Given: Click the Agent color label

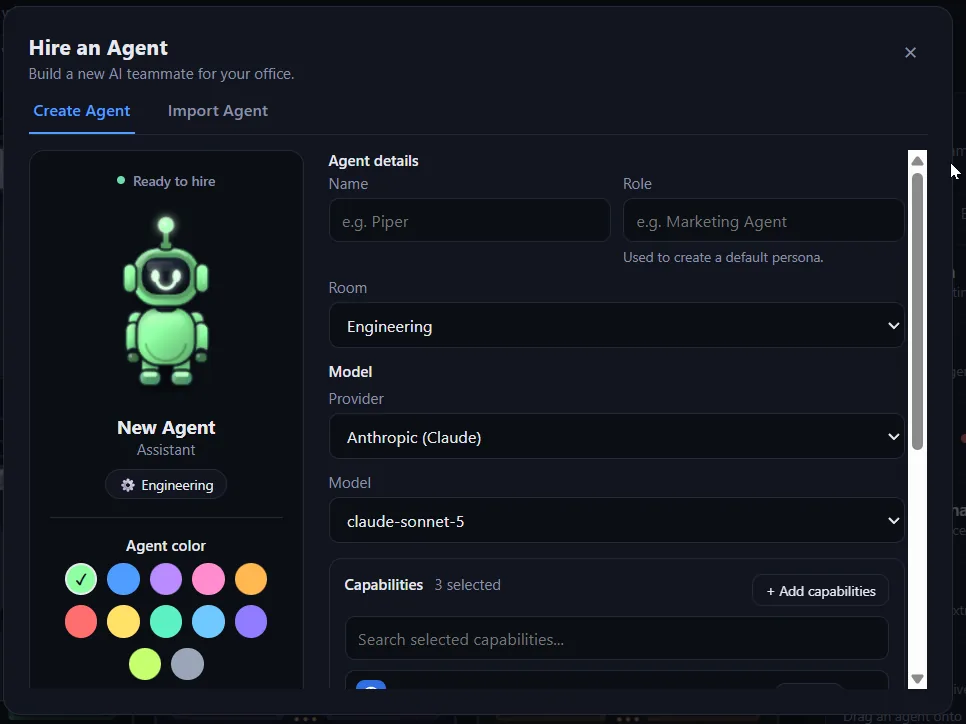Looking at the screenshot, I should pyautogui.click(x=166, y=546).
